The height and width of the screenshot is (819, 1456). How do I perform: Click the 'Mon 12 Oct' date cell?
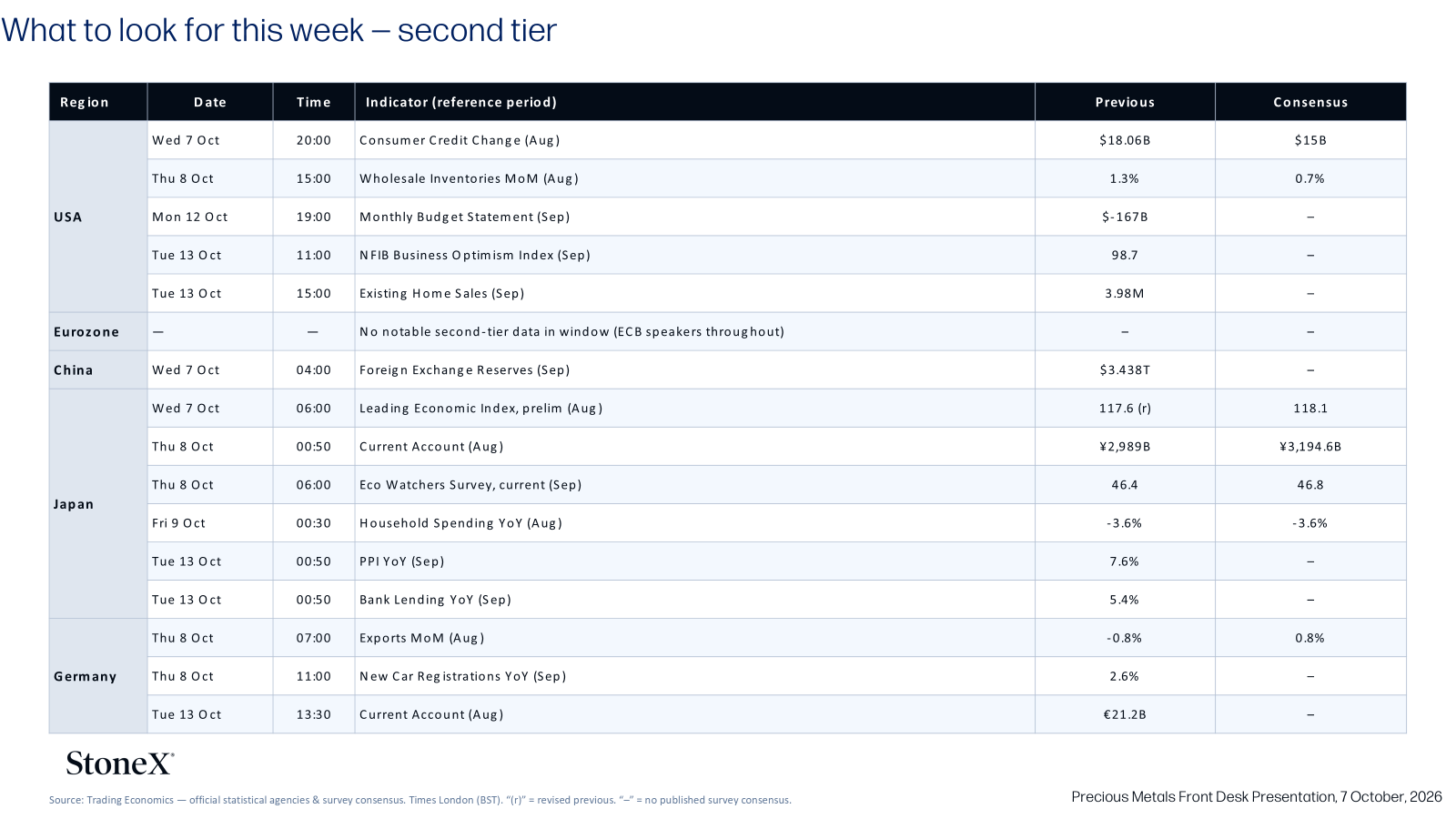(x=210, y=217)
